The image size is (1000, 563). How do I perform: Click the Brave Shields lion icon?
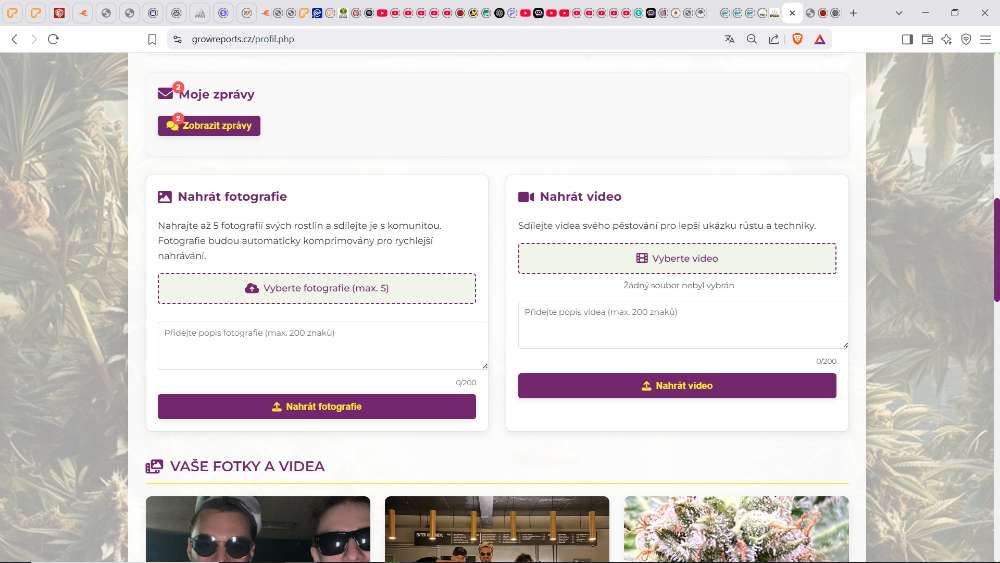coord(798,39)
